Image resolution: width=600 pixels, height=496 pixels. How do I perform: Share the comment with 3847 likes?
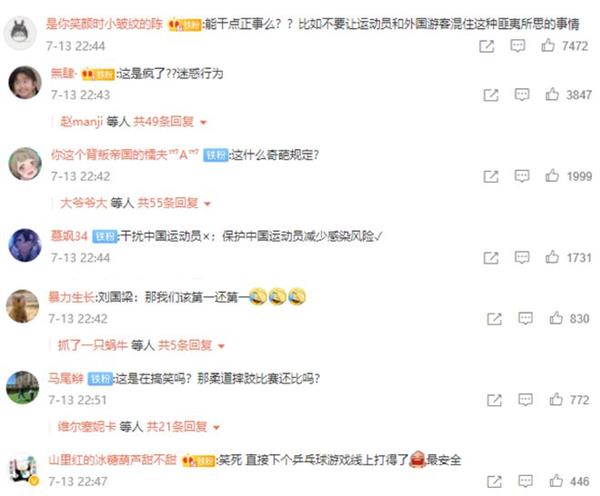491,95
